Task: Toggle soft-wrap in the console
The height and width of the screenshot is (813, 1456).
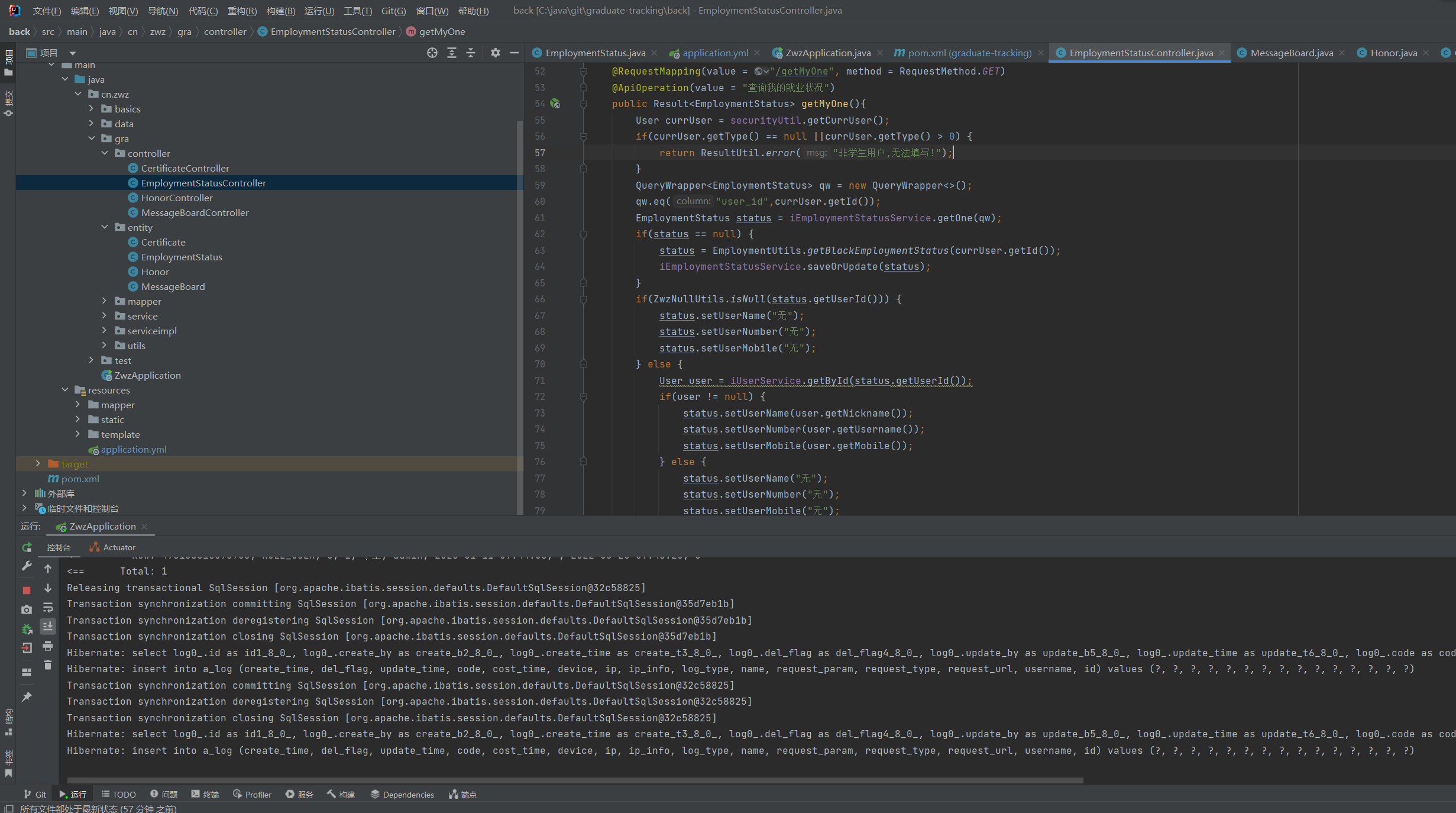Action: [x=48, y=608]
